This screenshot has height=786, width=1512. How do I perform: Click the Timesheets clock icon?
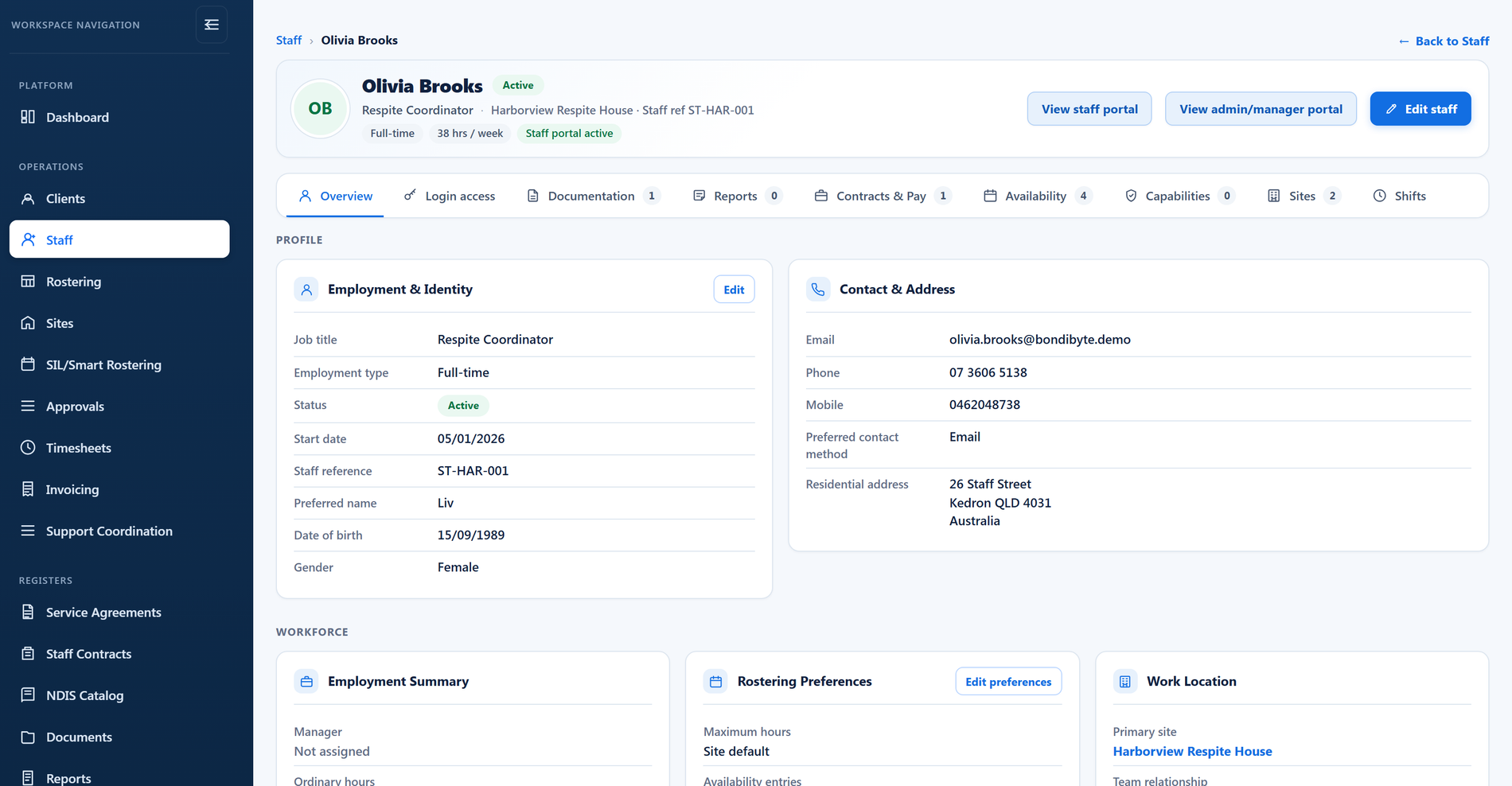coord(28,448)
